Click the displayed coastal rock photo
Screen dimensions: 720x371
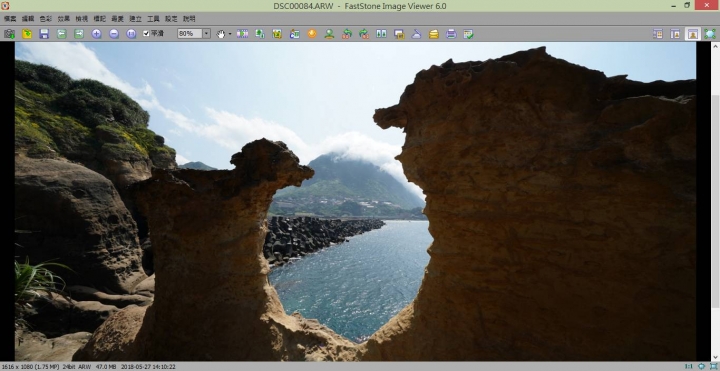click(356, 201)
